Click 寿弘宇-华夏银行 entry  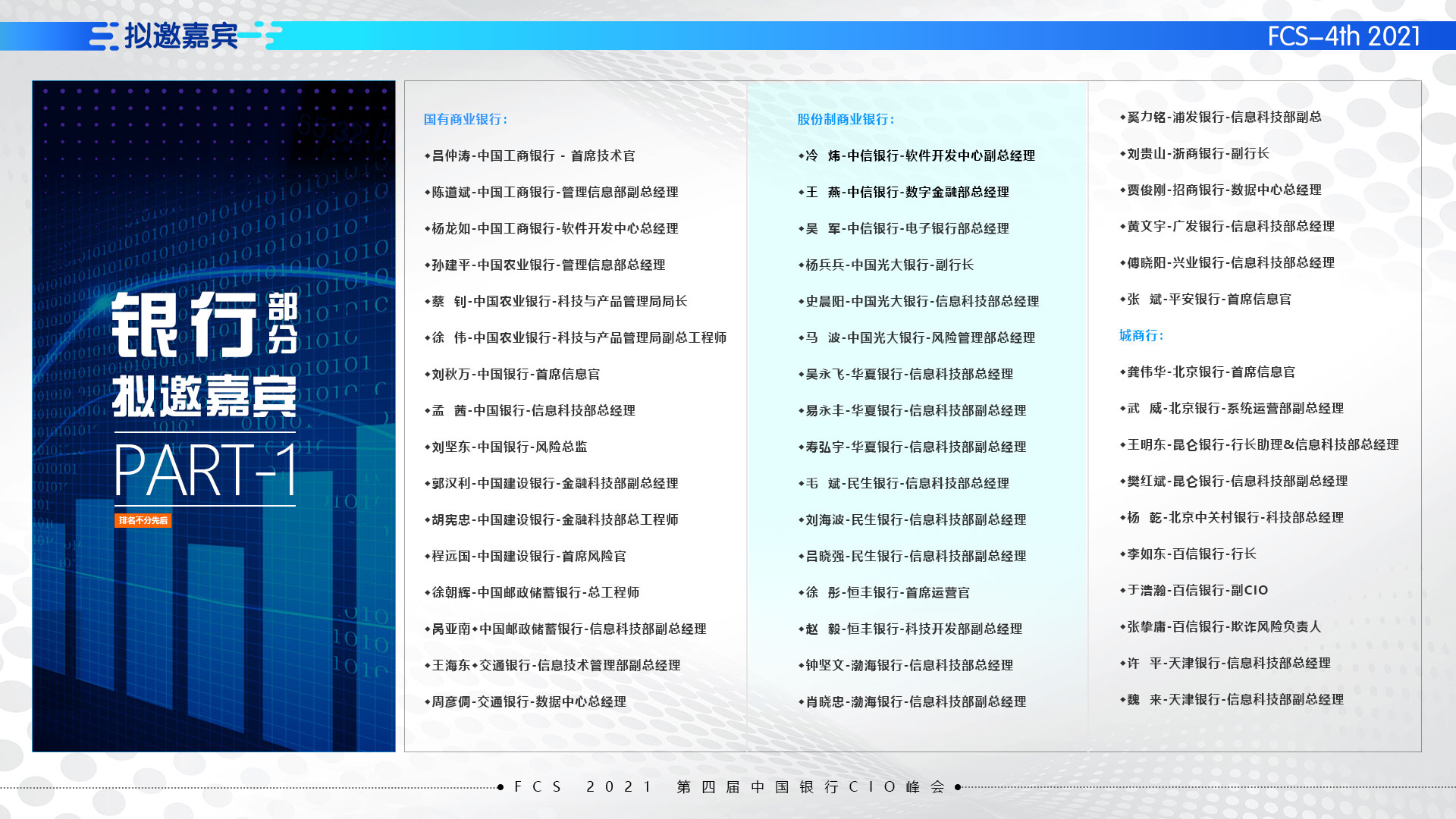912,447
